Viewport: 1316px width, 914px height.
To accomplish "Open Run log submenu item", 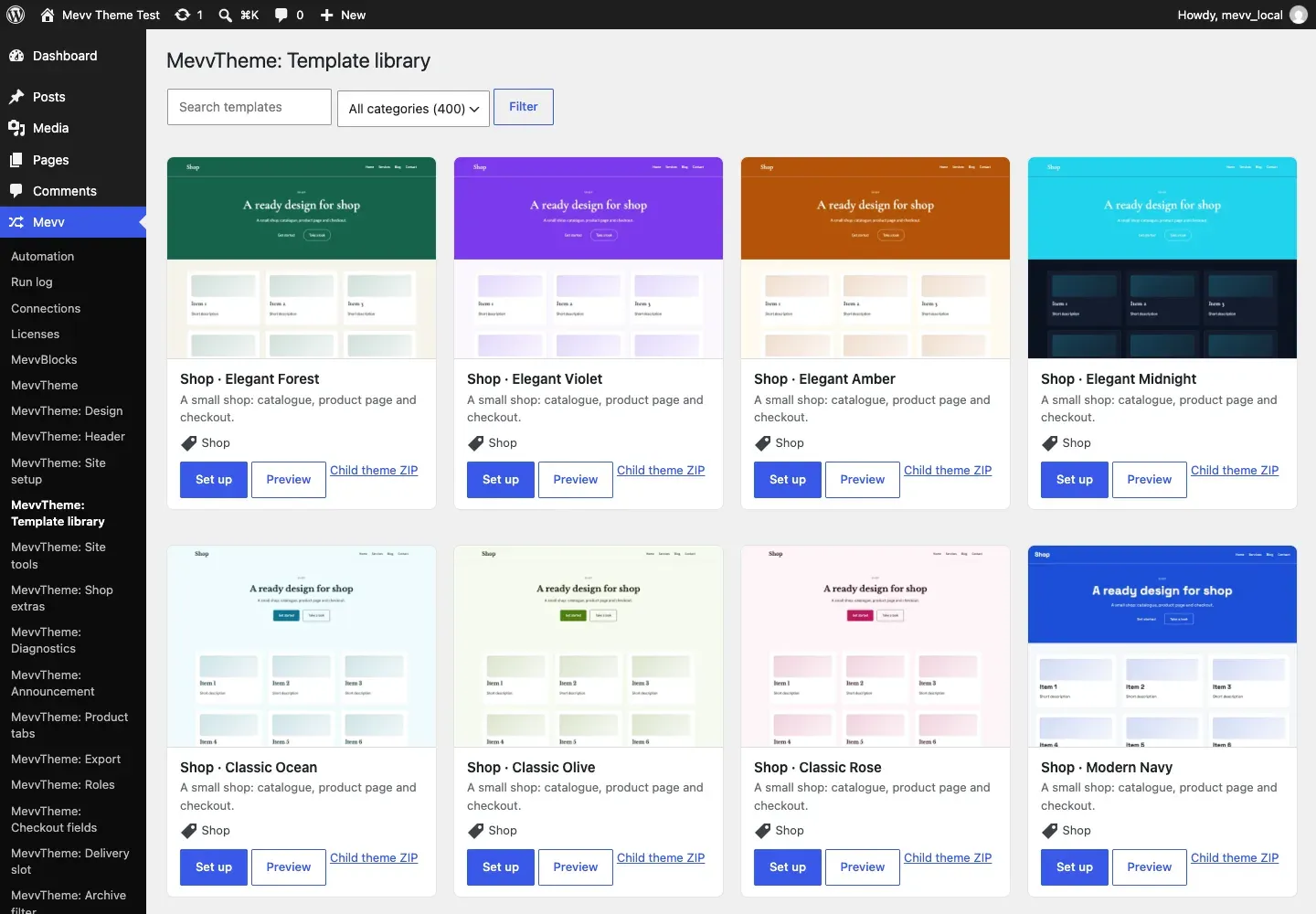I will [x=32, y=282].
